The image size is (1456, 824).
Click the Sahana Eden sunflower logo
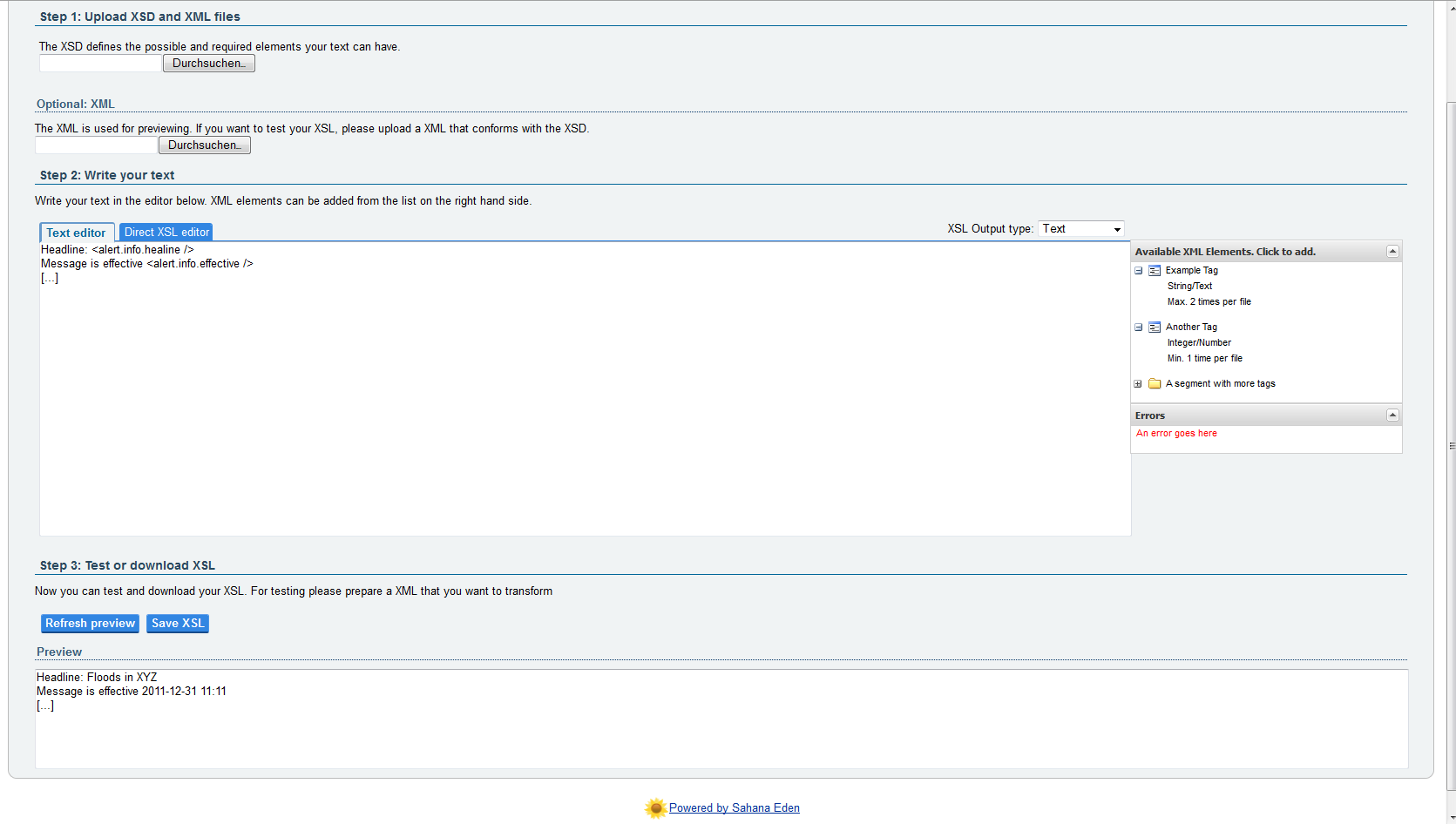655,808
